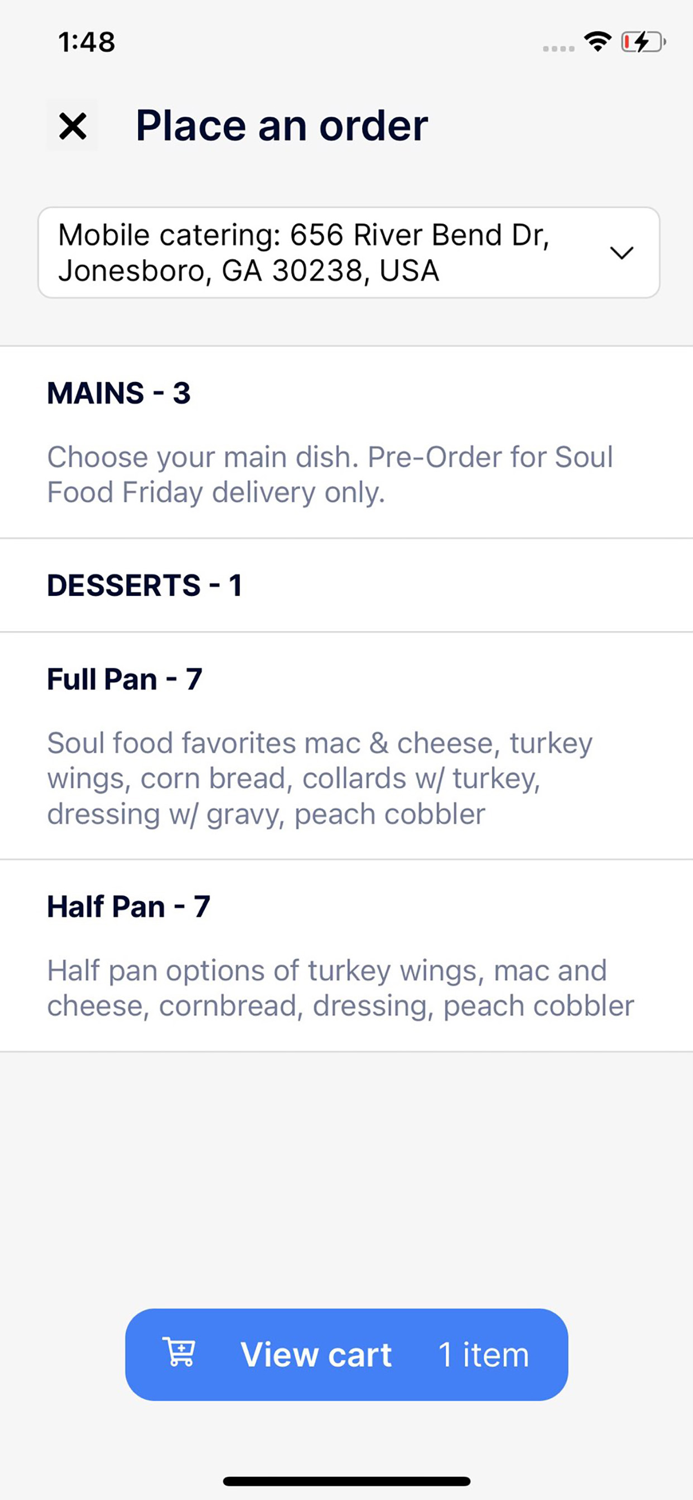Tap the 1 item label in cart button

pos(484,1355)
